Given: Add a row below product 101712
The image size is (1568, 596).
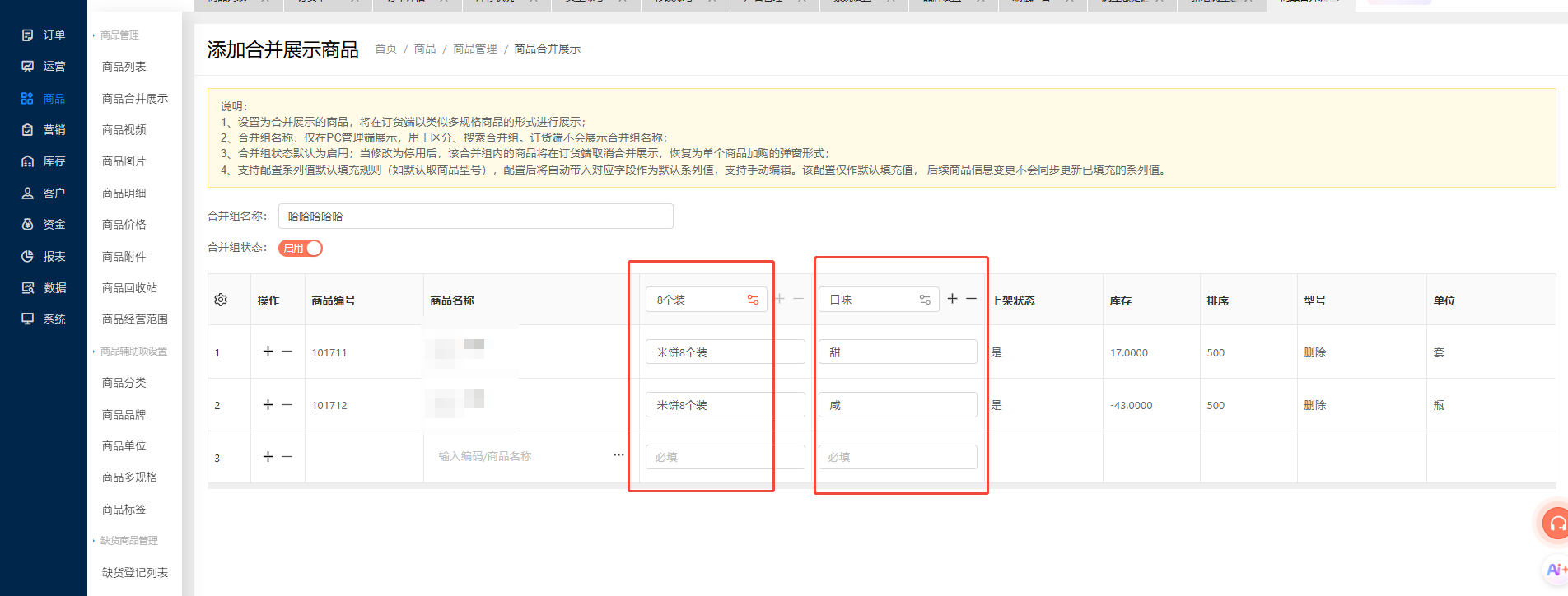Looking at the screenshot, I should pyautogui.click(x=268, y=404).
